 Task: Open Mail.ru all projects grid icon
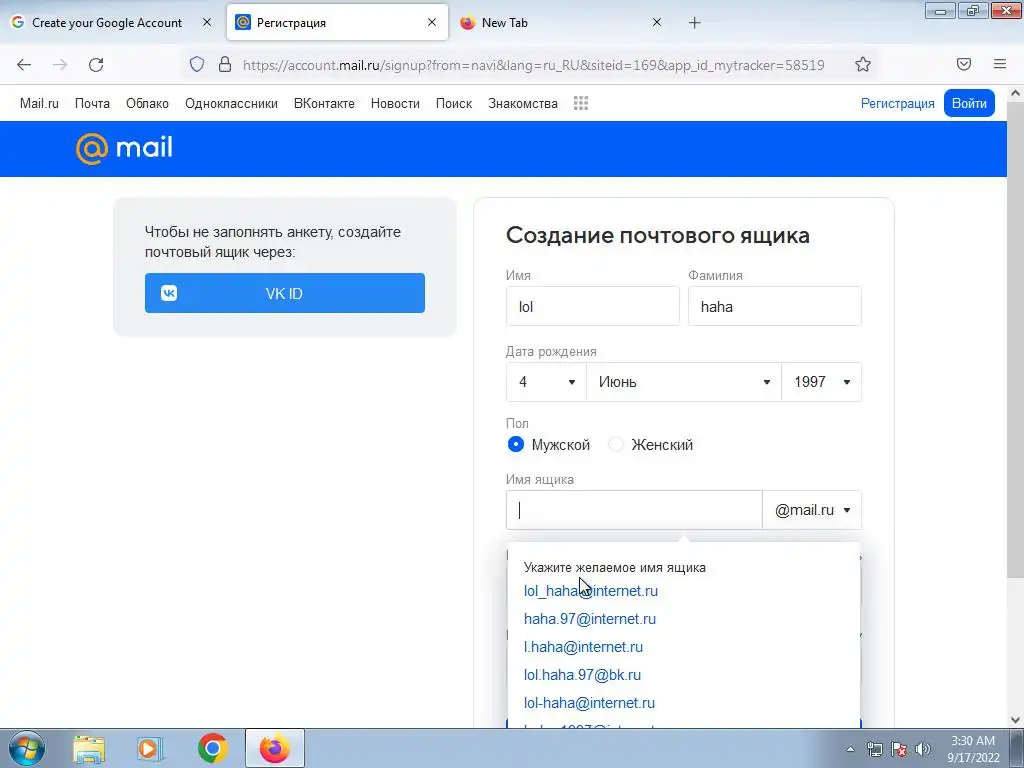(x=581, y=103)
